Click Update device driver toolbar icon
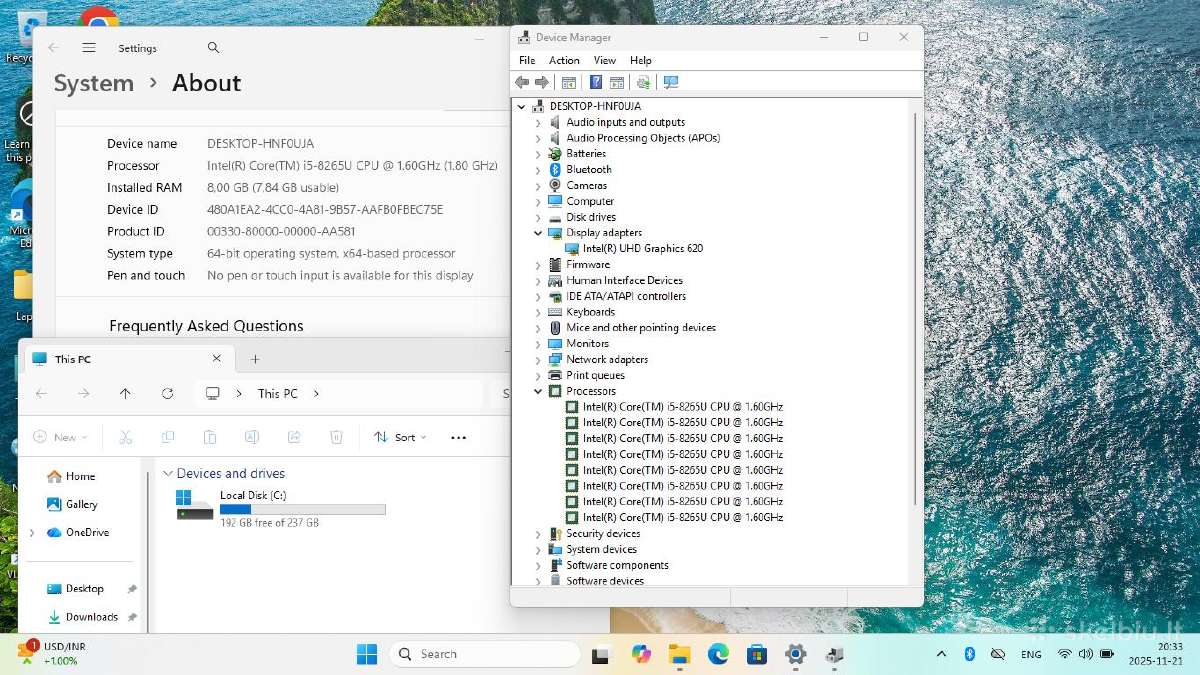Screen dimensions: 1200x675 coord(643,82)
